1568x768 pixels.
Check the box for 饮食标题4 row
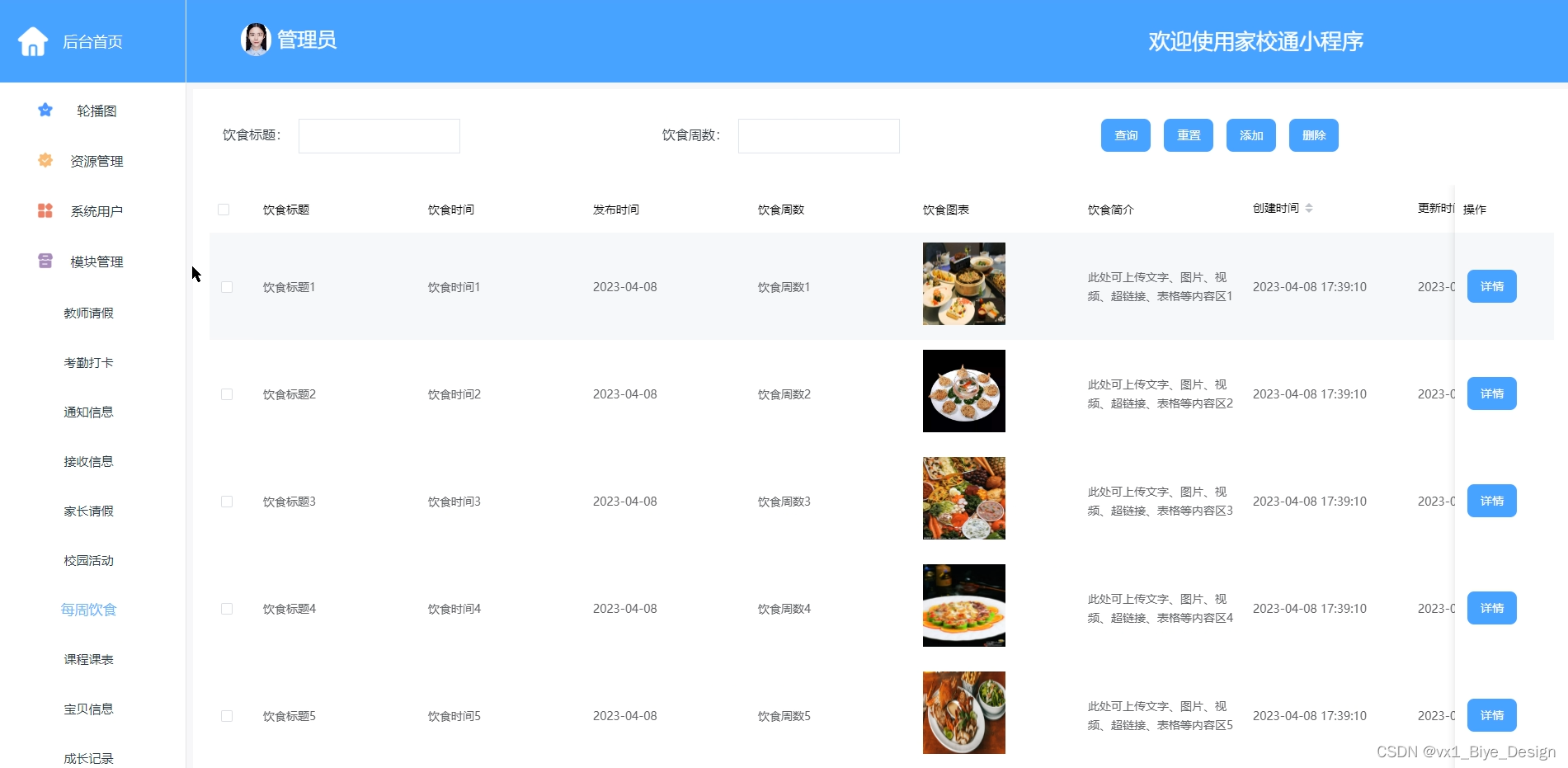click(227, 609)
